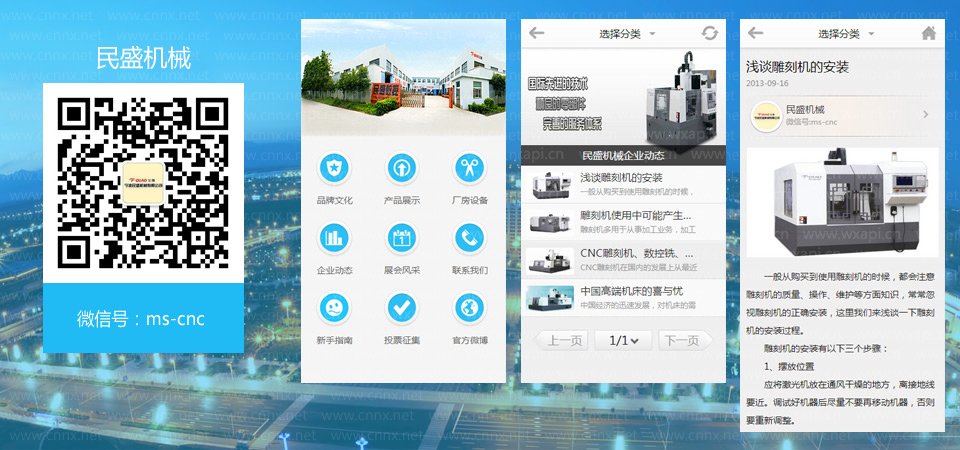Click 微信号:ms-cnc in the account card
The image size is (960, 450).
pyautogui.click(x=811, y=122)
